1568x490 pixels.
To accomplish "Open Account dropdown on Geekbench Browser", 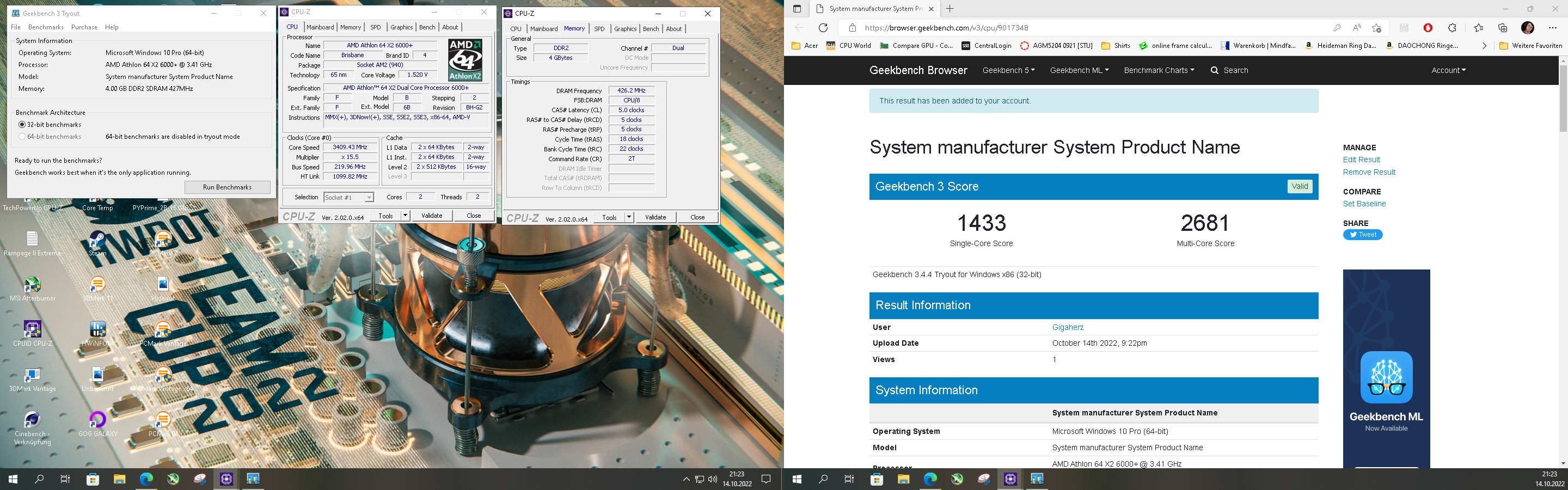I will click(x=1448, y=70).
